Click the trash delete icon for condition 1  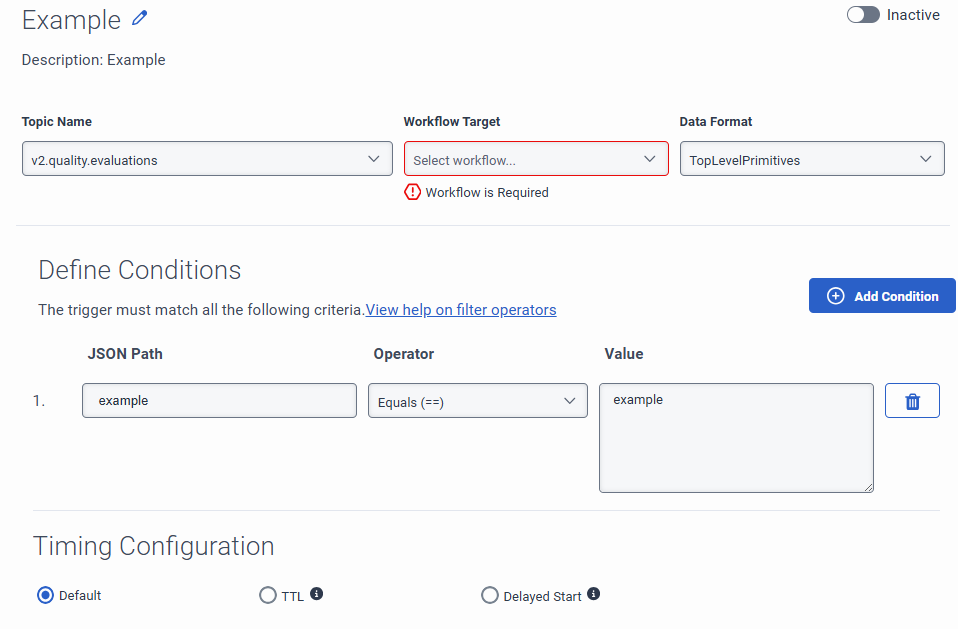click(x=912, y=401)
